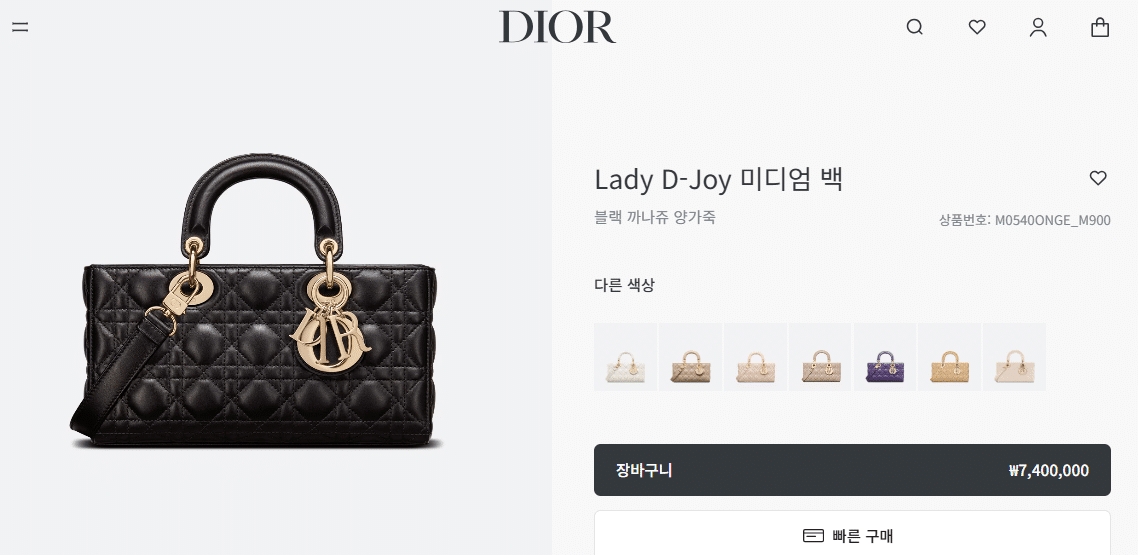Open the hamburger menu icon
The image size is (1138, 555).
click(x=20, y=28)
